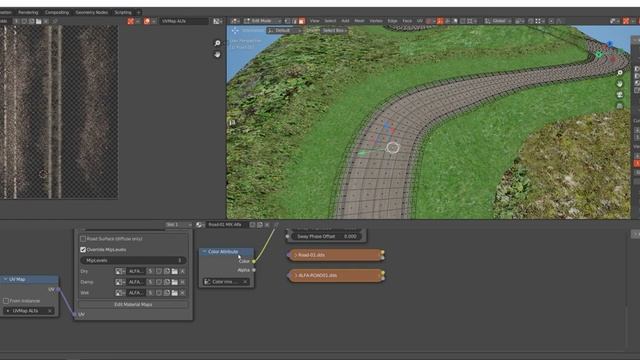The image size is (640, 360).
Task: Open the folder icon on Dry row
Action: tap(174, 271)
